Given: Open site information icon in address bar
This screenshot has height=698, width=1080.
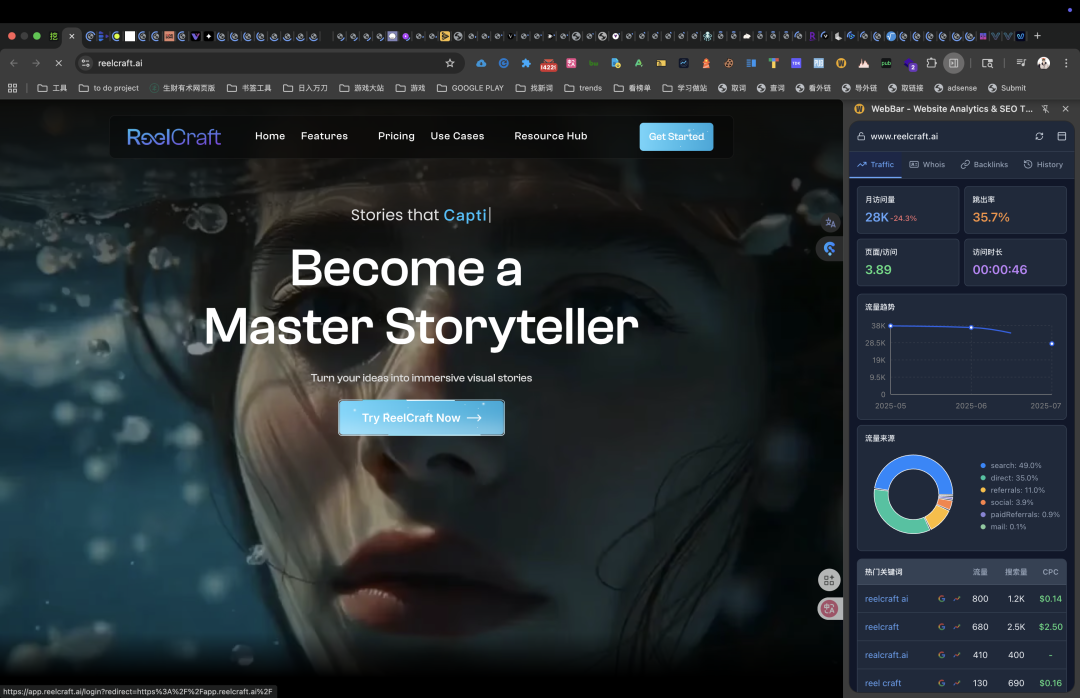Looking at the screenshot, I should [x=85, y=63].
